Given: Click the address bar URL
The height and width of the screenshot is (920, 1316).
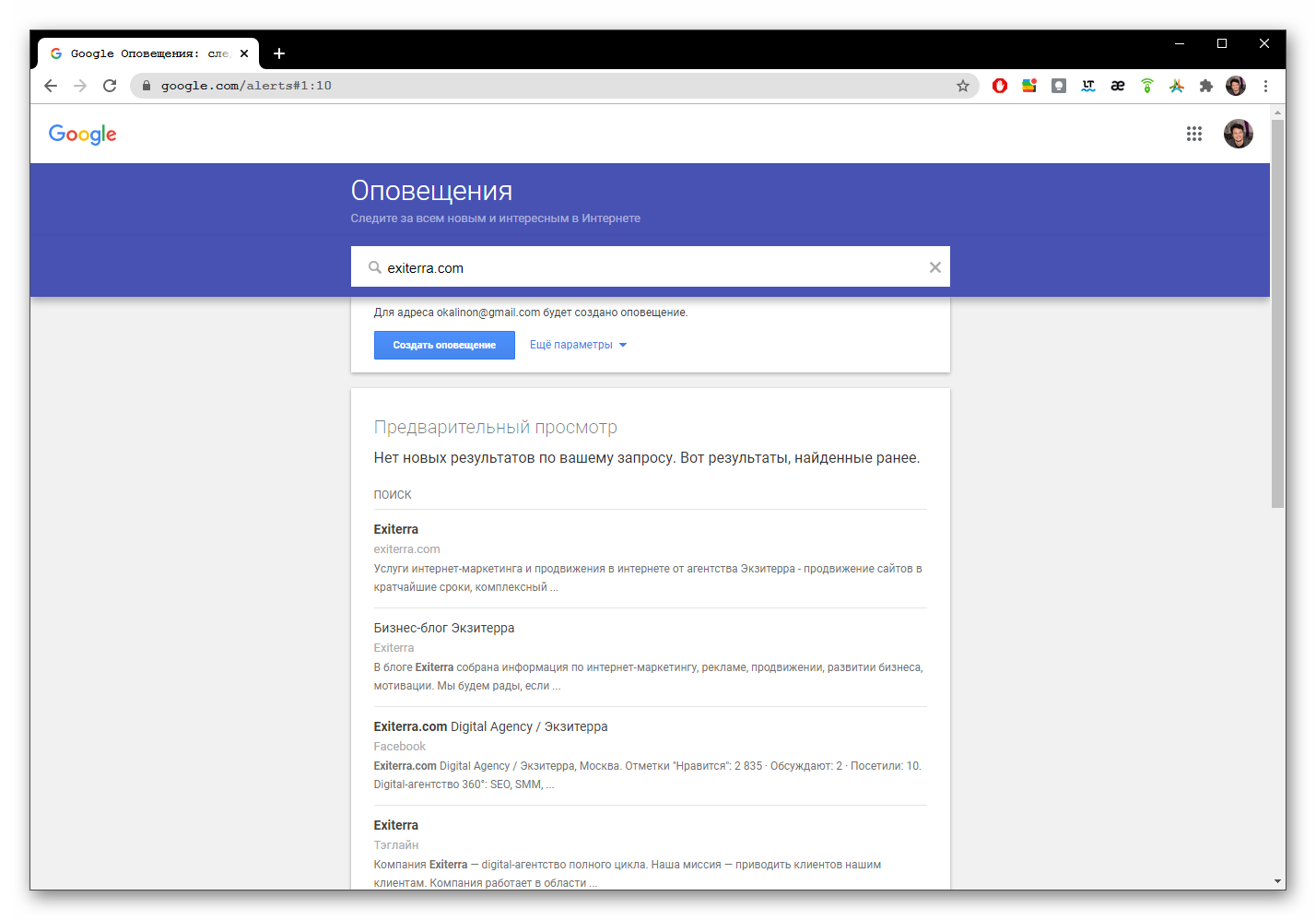Looking at the screenshot, I should [x=246, y=86].
